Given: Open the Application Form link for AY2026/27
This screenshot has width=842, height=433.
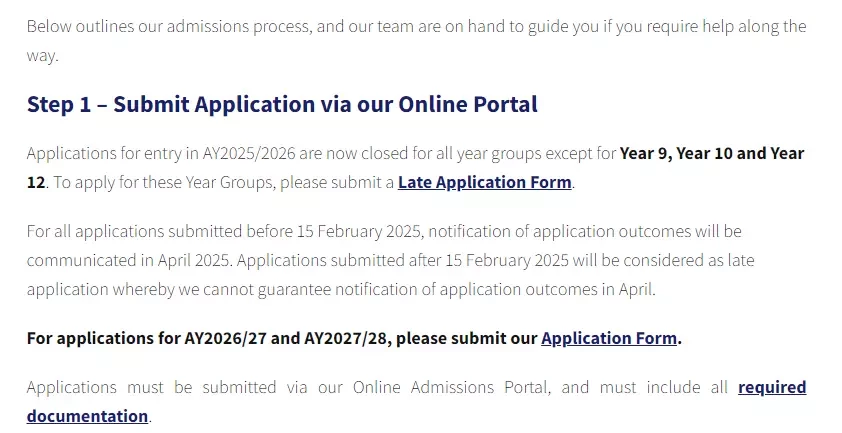Looking at the screenshot, I should tap(609, 338).
